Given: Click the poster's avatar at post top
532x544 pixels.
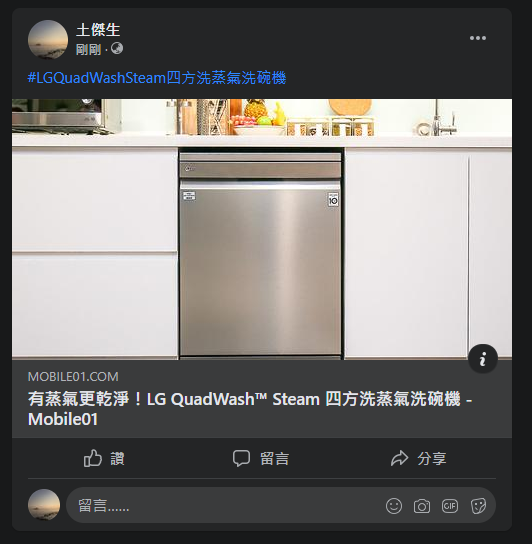Looking at the screenshot, I should click(48, 40).
